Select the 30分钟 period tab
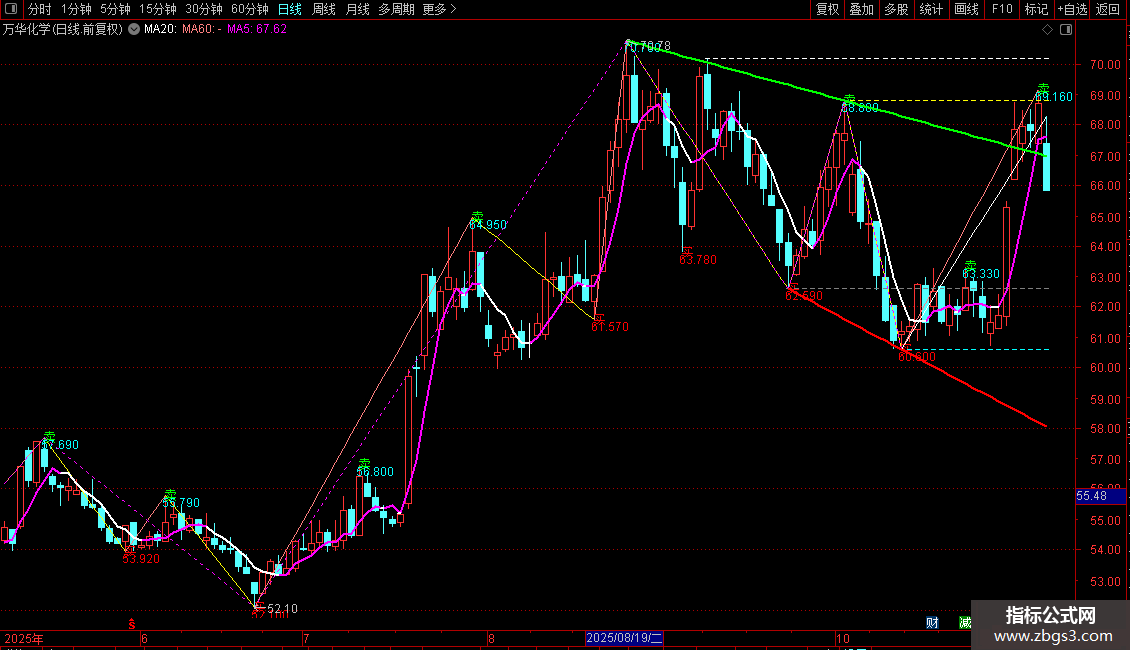Viewport: 1130px width, 650px height. [x=204, y=9]
